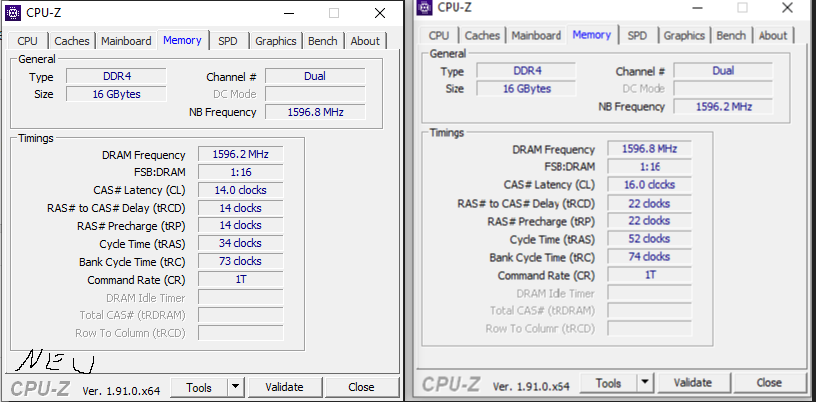The image size is (816, 402).
Task: Click the Validate button in the right window
Action: [693, 383]
